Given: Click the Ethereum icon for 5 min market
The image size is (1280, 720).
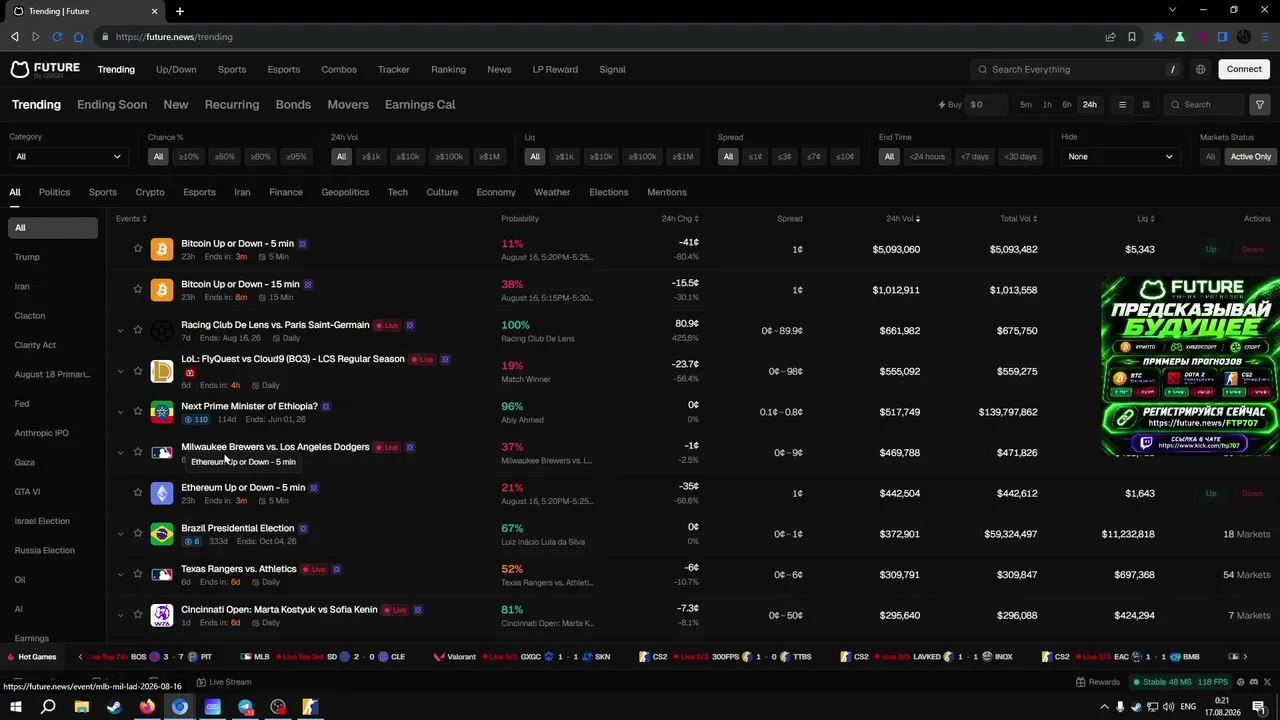Looking at the screenshot, I should click(x=162, y=493).
